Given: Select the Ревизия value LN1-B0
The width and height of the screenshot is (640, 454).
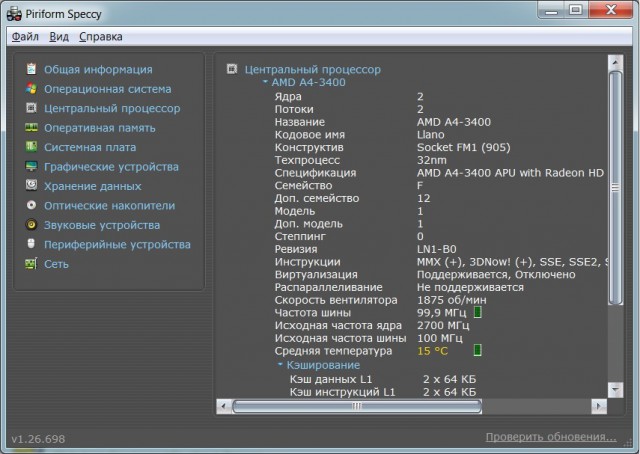Looking at the screenshot, I should (437, 249).
